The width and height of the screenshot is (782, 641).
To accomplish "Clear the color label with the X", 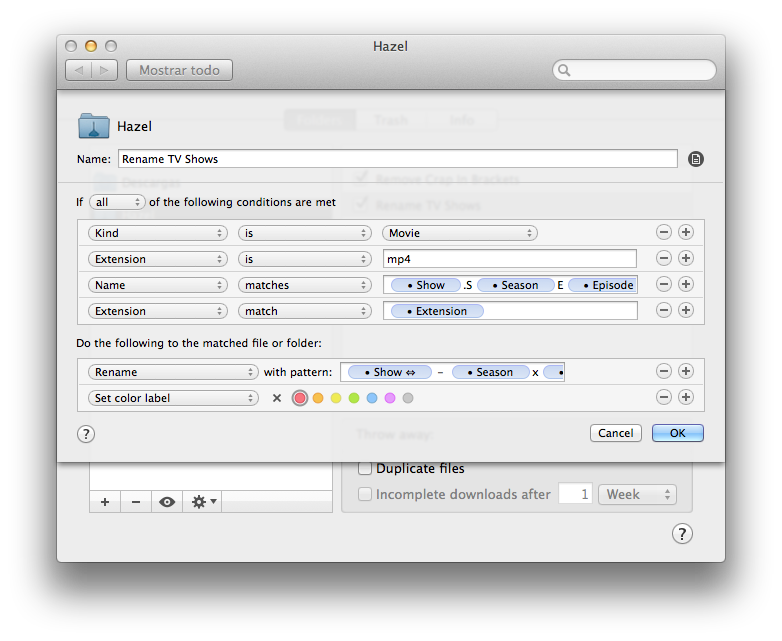I will pyautogui.click(x=277, y=398).
